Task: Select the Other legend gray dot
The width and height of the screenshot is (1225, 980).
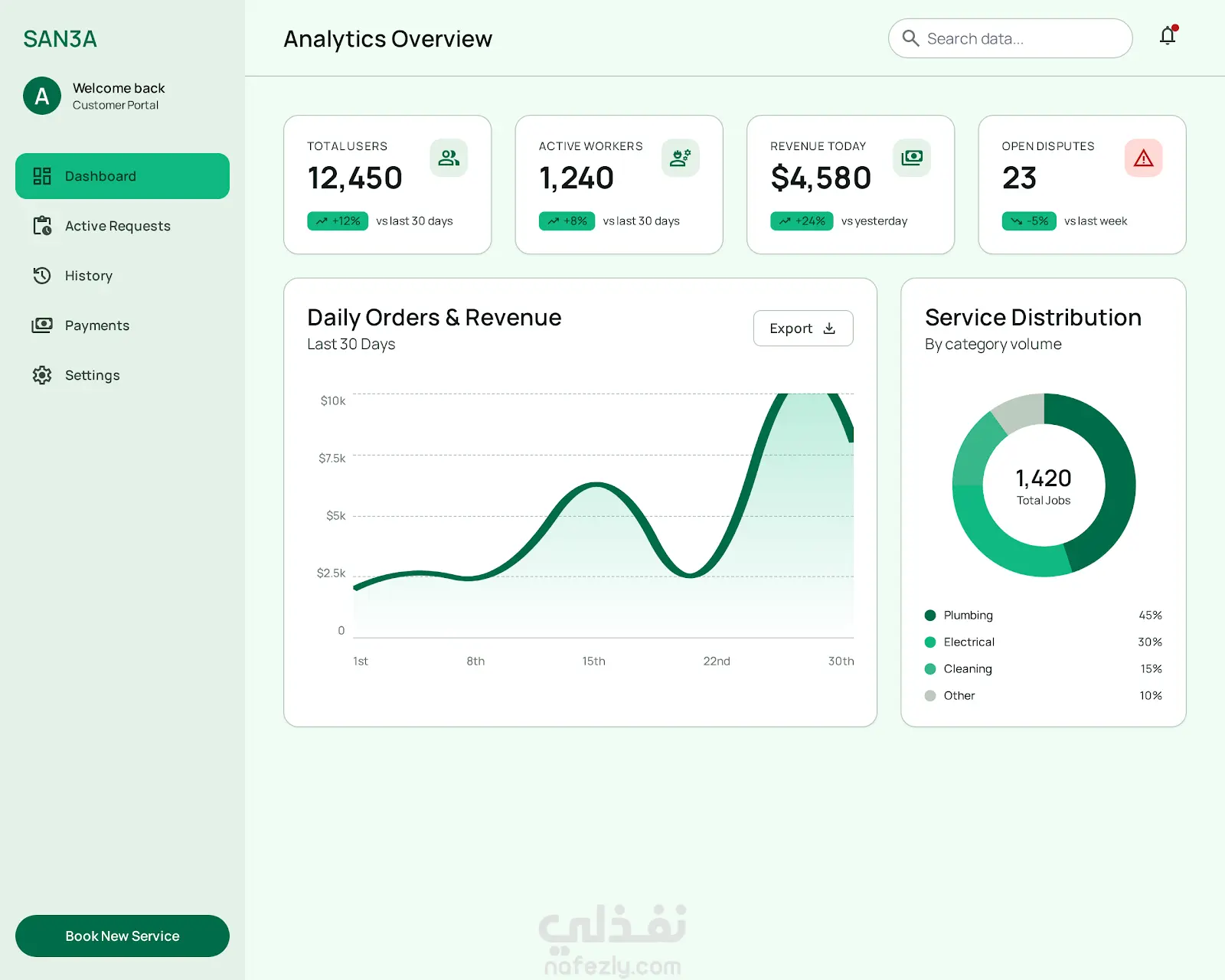Action: [x=930, y=696]
